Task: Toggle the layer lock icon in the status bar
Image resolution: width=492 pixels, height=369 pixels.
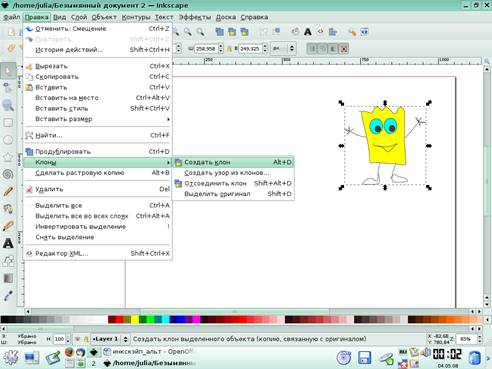Action: [x=86, y=339]
